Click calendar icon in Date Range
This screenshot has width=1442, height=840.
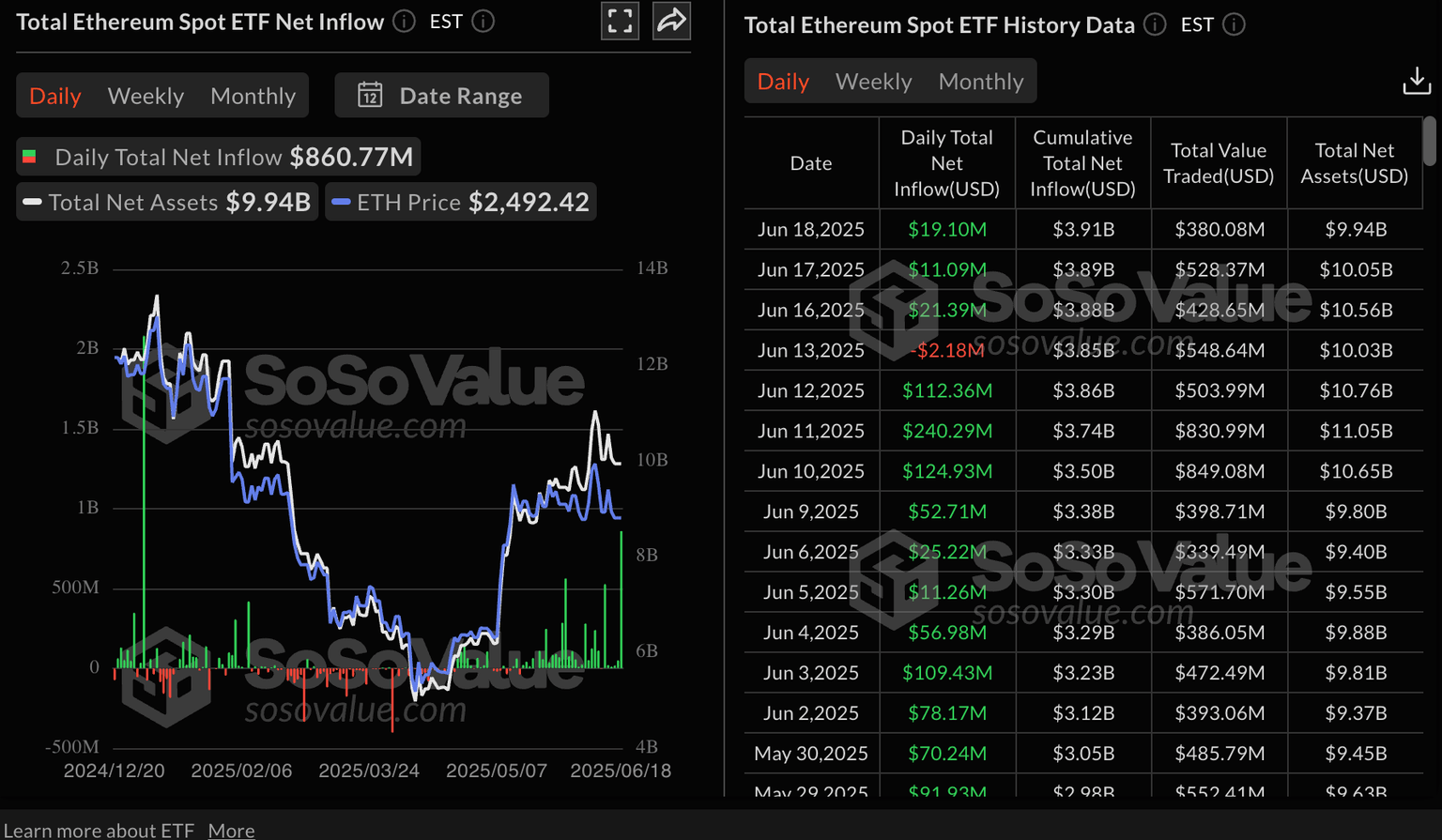point(370,96)
